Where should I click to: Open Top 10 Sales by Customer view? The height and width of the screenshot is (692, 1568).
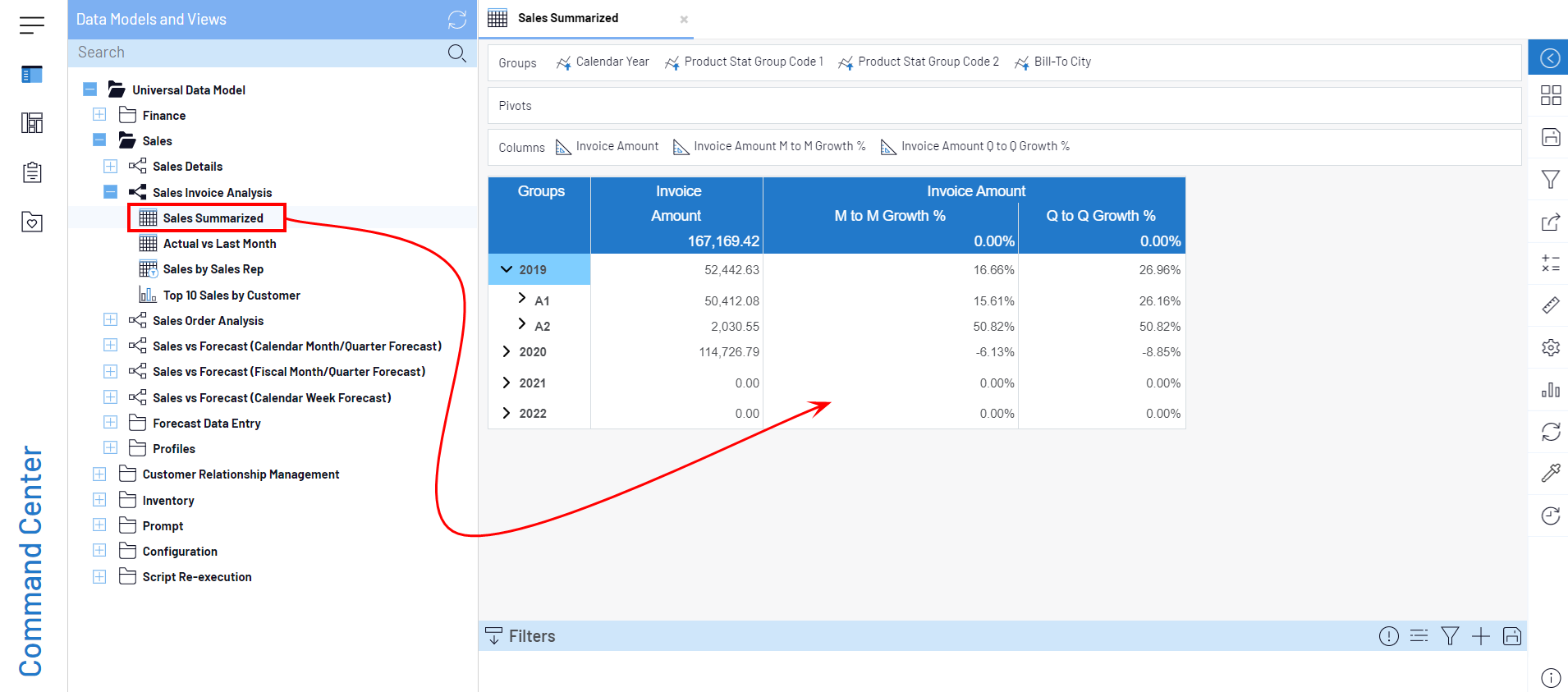click(x=231, y=296)
